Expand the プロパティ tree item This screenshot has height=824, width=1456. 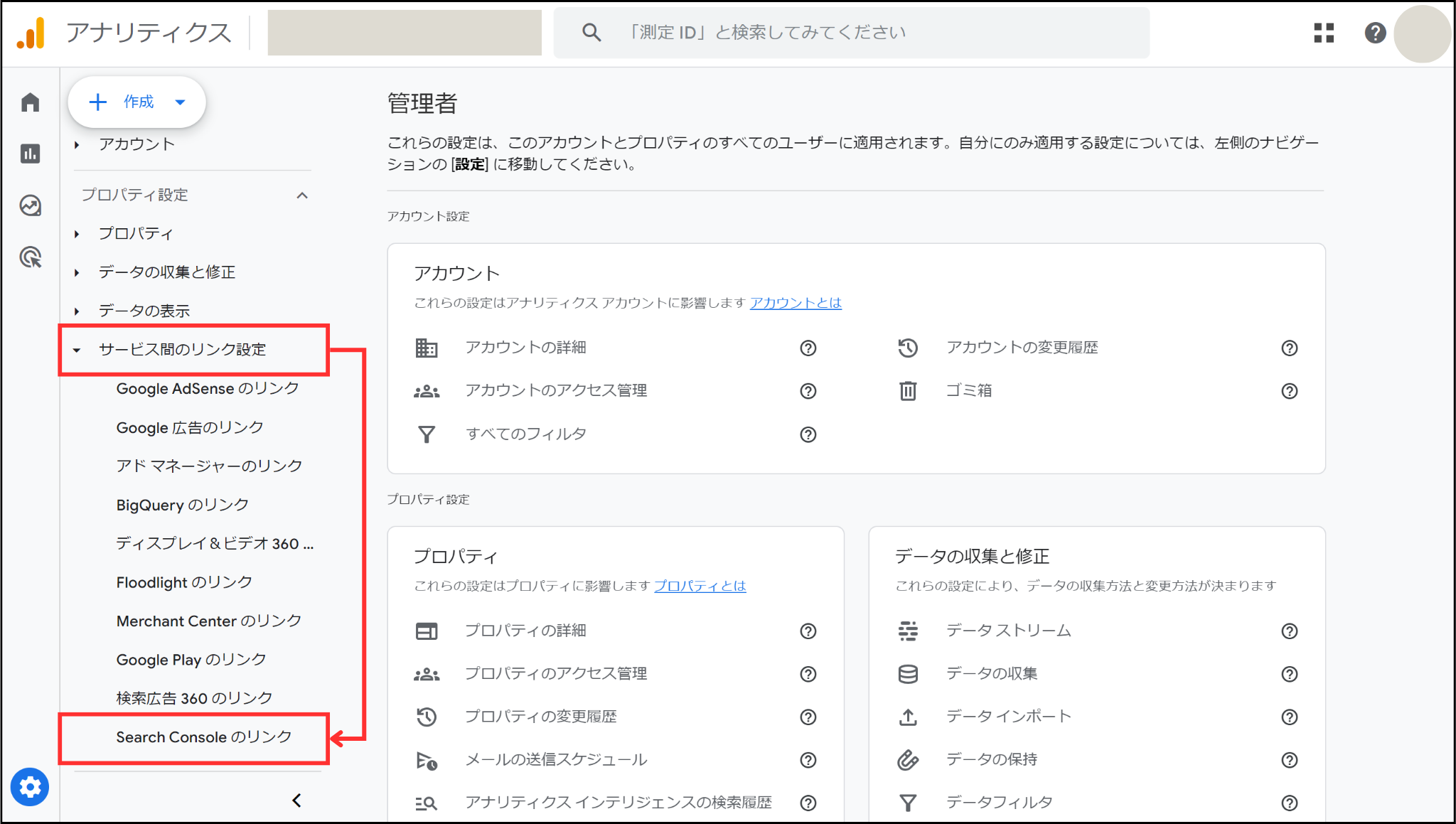pyautogui.click(x=77, y=234)
